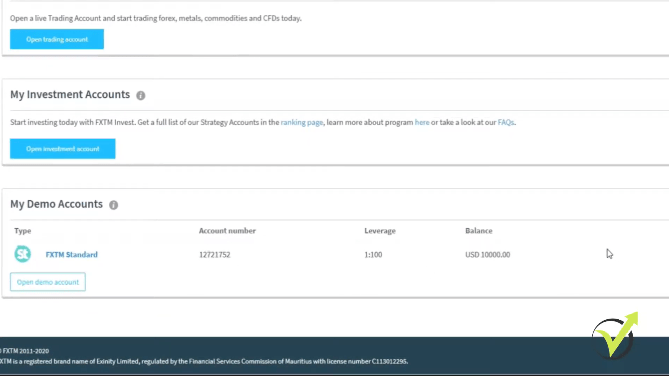Click the FXTM 2011-2020 copyright text
This screenshot has width=669, height=376.
click(x=25, y=351)
